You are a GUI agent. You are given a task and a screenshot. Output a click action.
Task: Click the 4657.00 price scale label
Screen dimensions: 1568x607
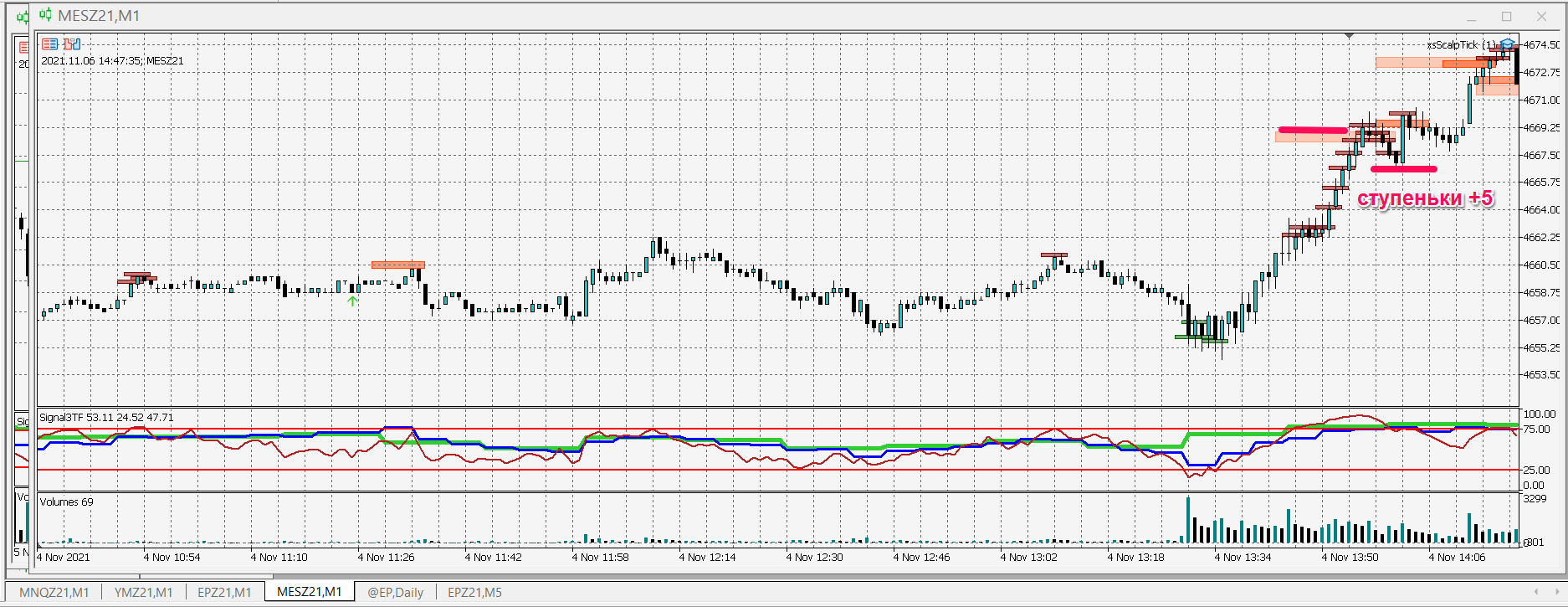1541,320
